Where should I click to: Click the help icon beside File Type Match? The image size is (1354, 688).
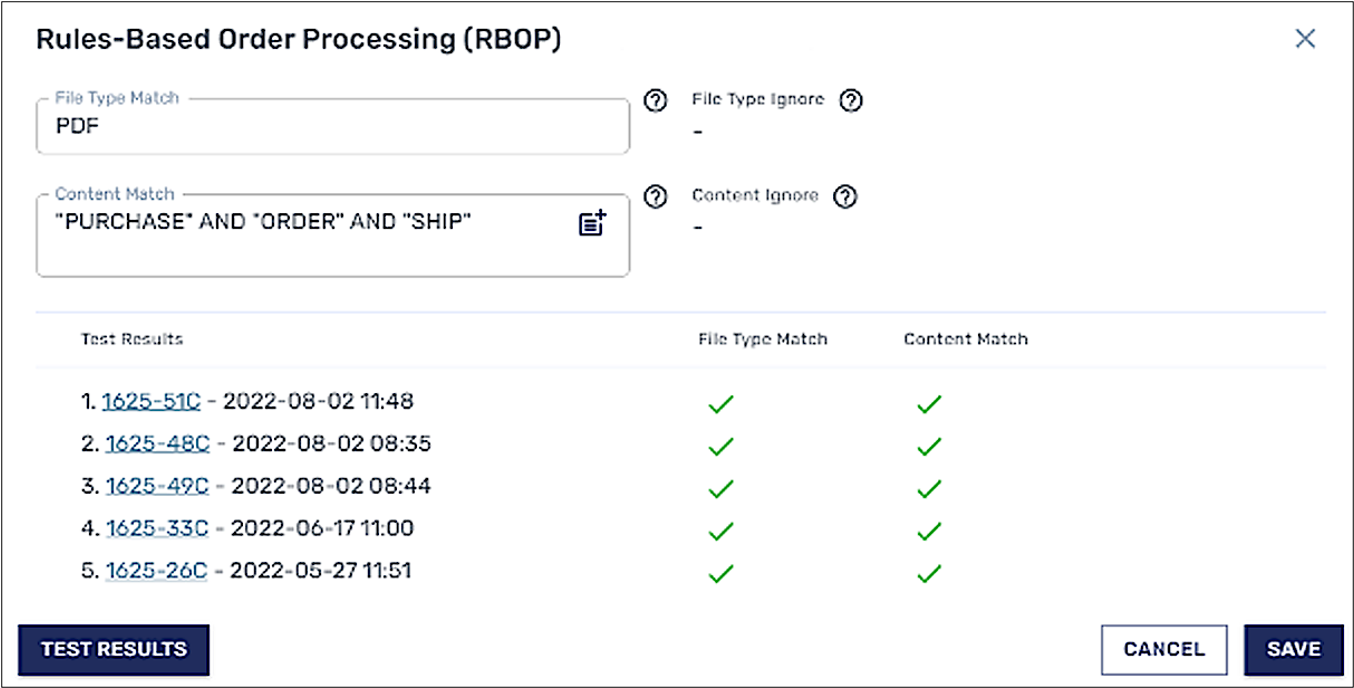click(x=655, y=101)
